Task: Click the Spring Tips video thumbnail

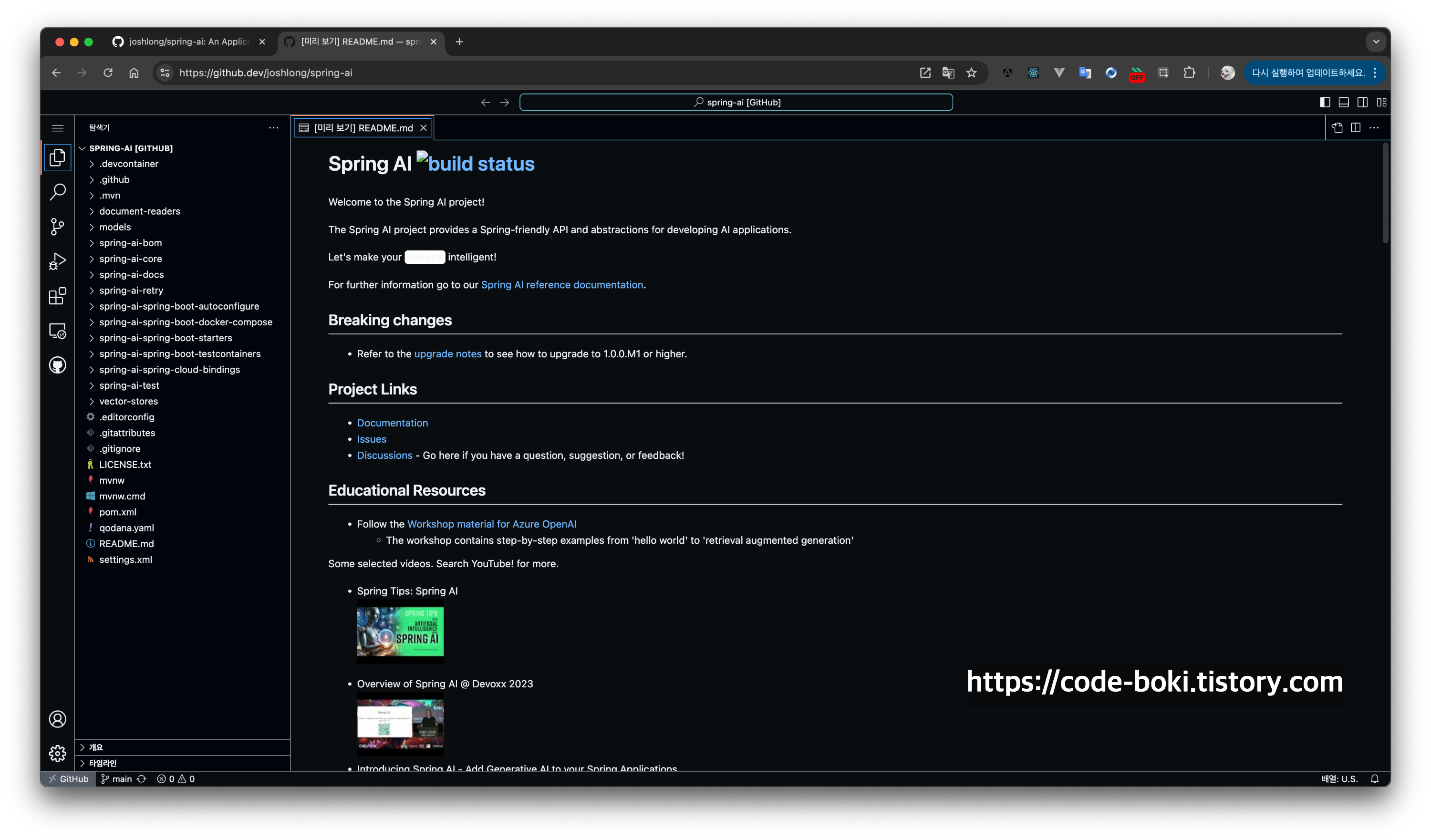Action: tap(400, 632)
